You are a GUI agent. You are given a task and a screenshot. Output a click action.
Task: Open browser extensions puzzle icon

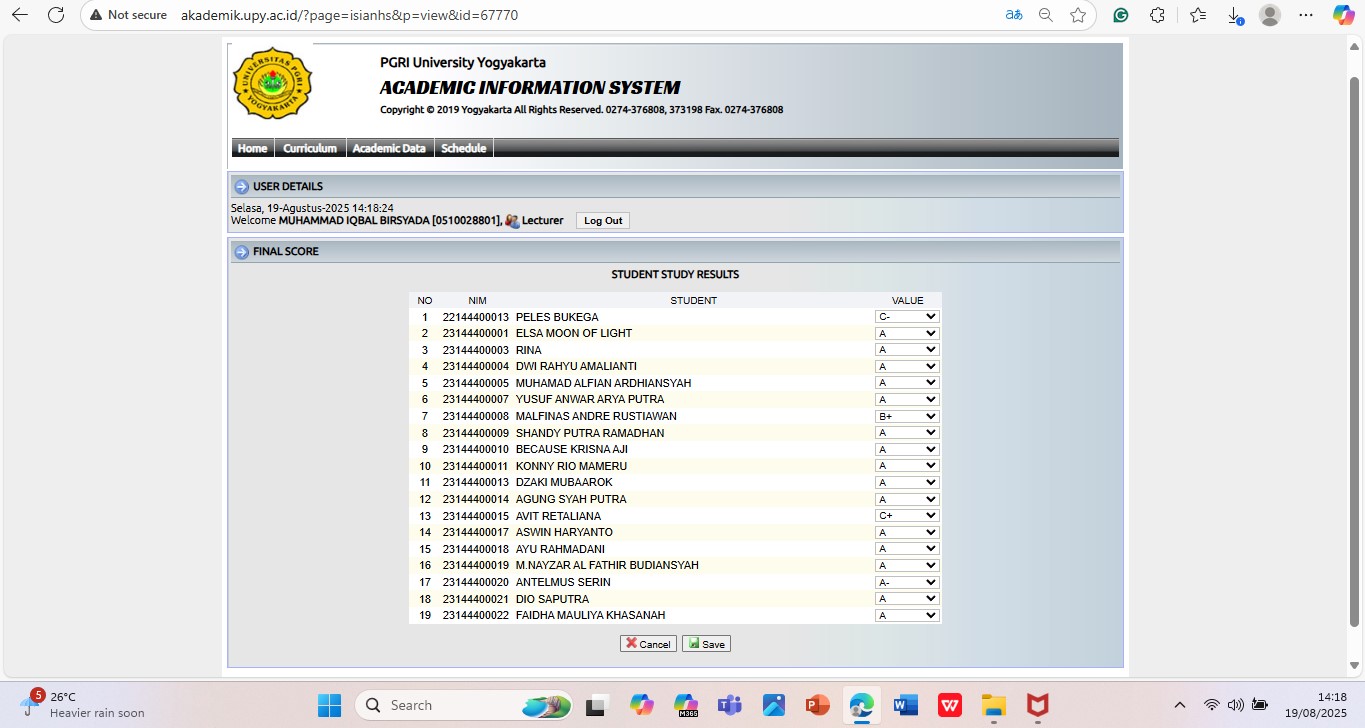coord(1157,15)
